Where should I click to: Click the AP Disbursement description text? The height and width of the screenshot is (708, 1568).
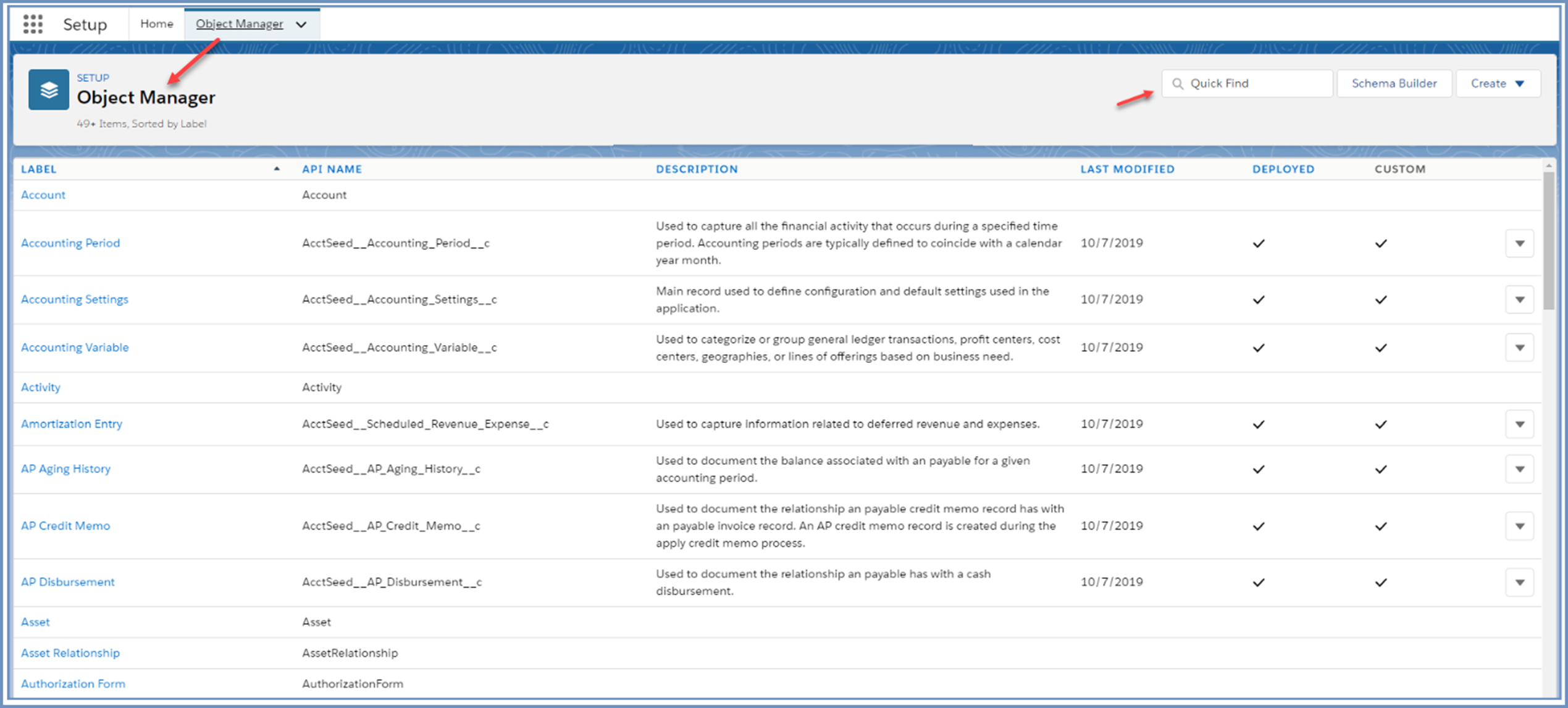click(823, 582)
